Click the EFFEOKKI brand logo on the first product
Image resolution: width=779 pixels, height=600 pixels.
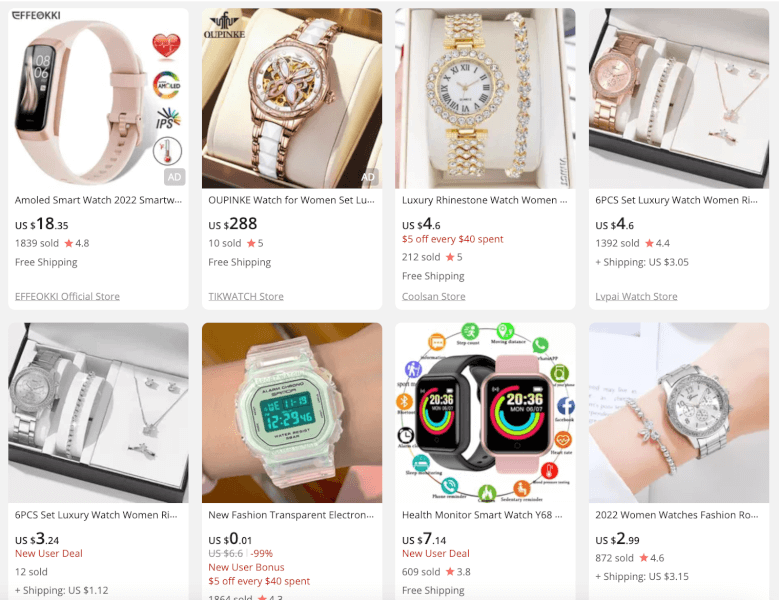click(36, 15)
